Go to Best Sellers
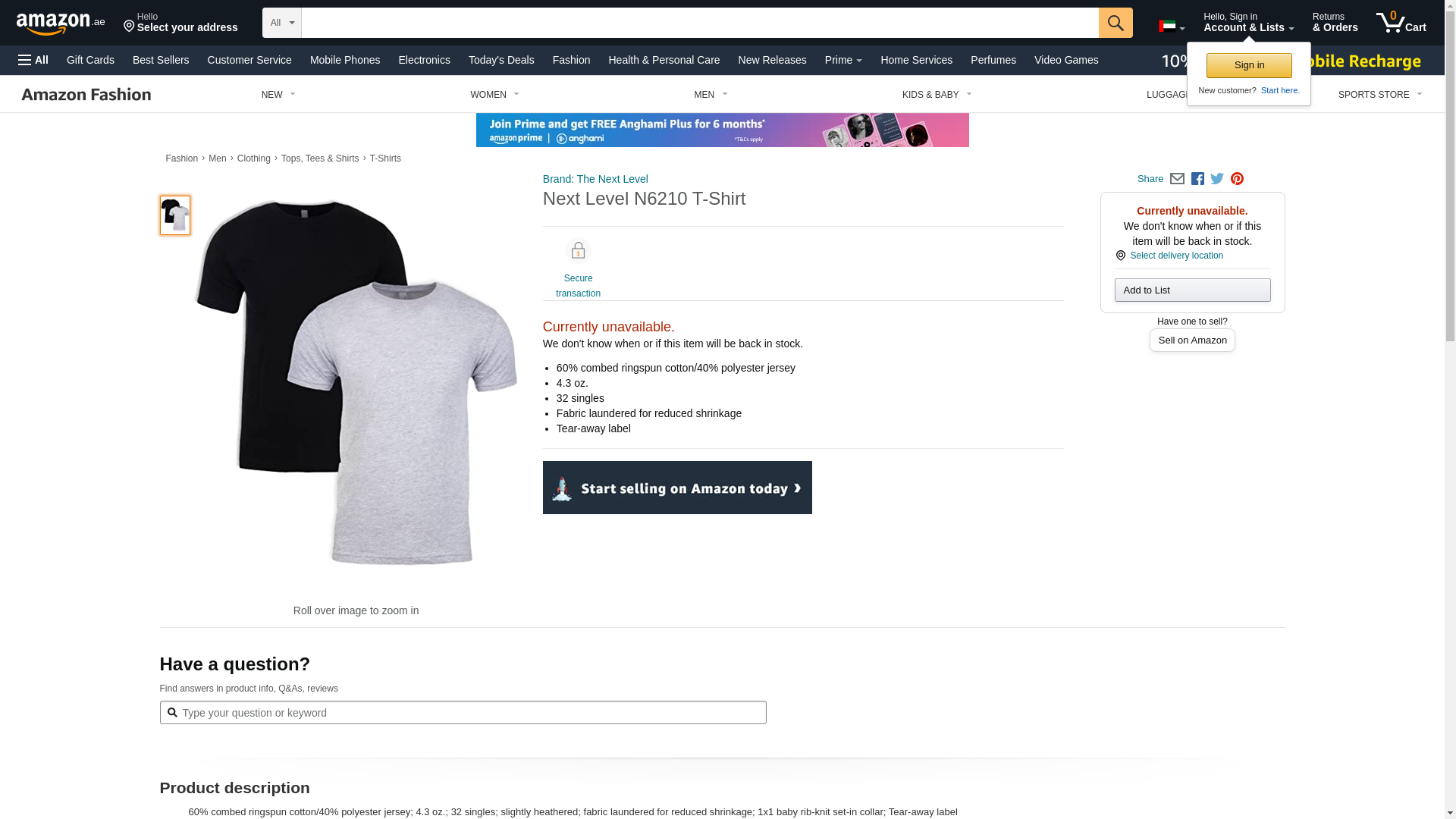Viewport: 1456px width, 819px height. 161,60
